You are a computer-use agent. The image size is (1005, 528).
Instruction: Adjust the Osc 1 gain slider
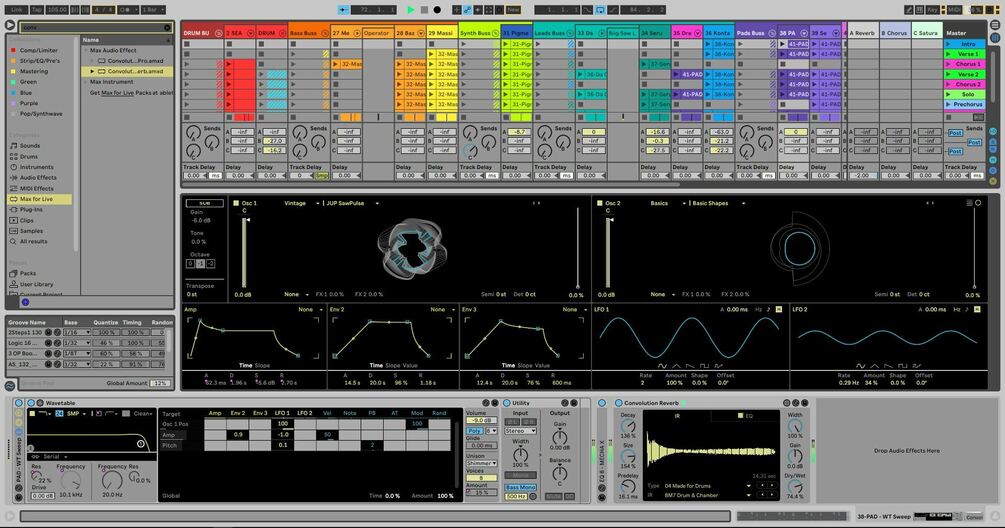coord(244,252)
